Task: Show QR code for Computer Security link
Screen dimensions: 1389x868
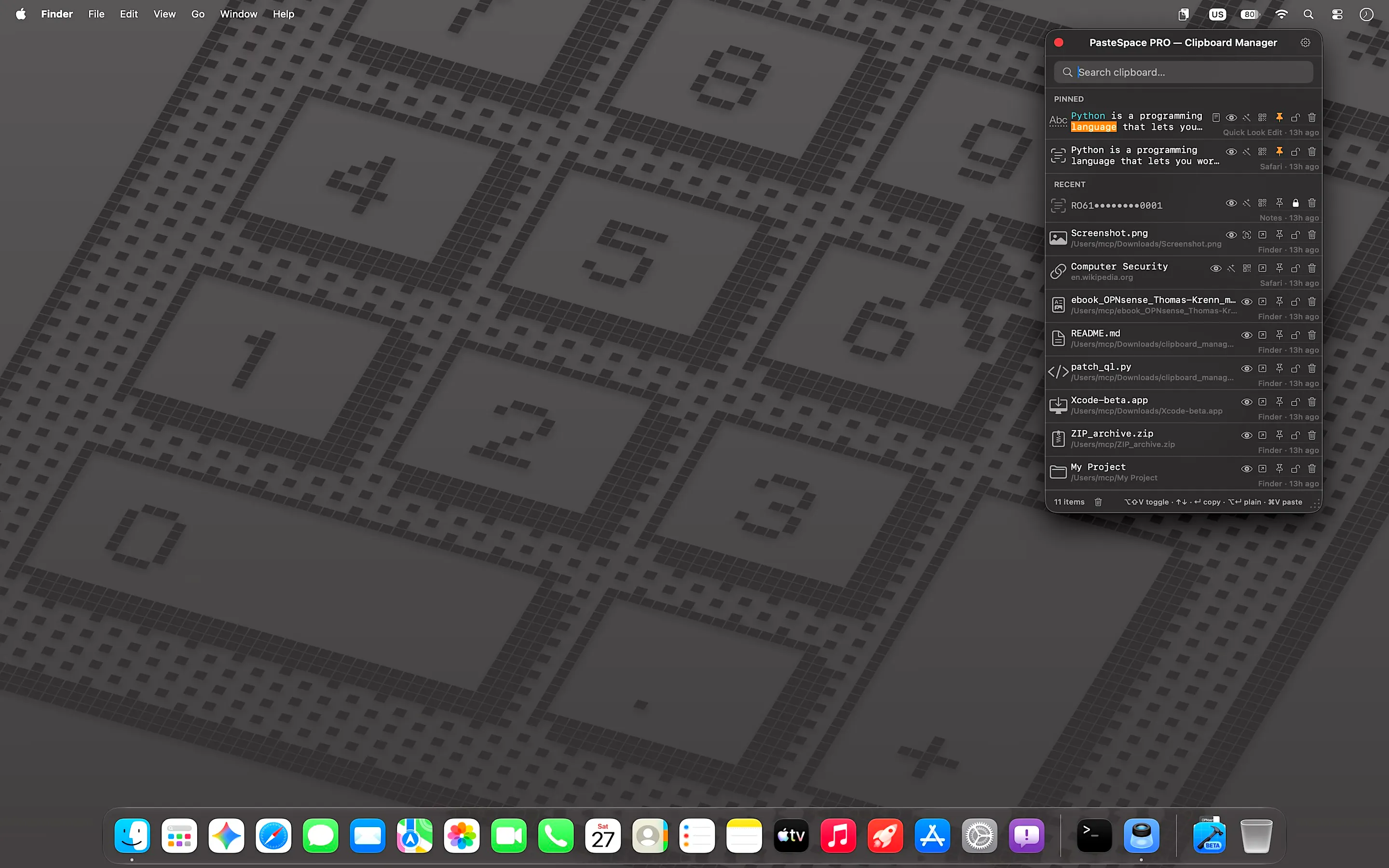Action: (1247, 269)
